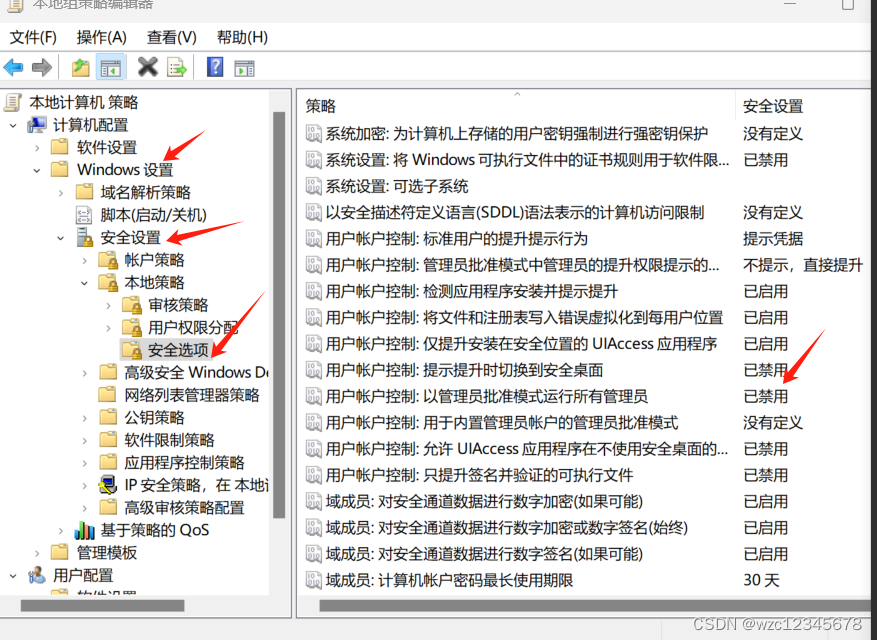Open the 文件(F) menu
The image size is (877, 640).
click(33, 37)
